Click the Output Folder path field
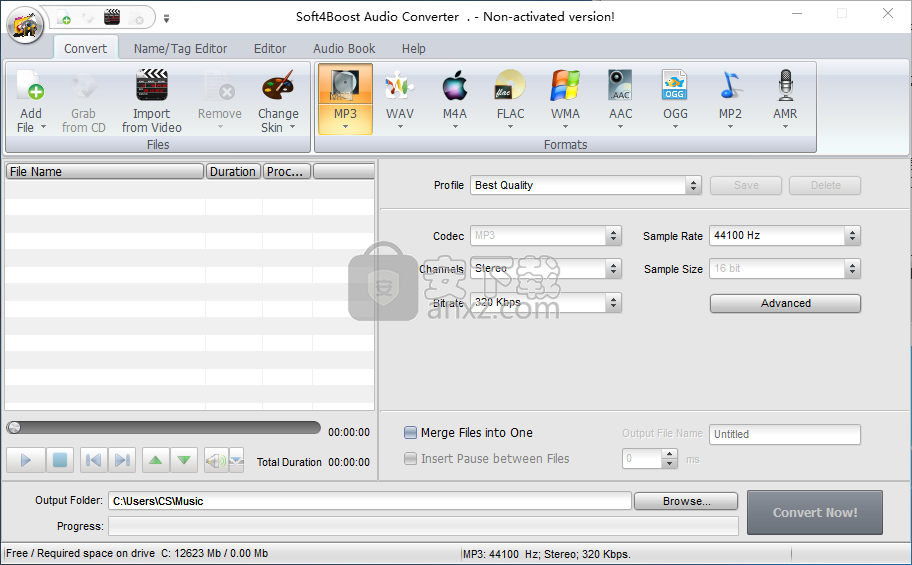The width and height of the screenshot is (912, 565). click(x=369, y=501)
